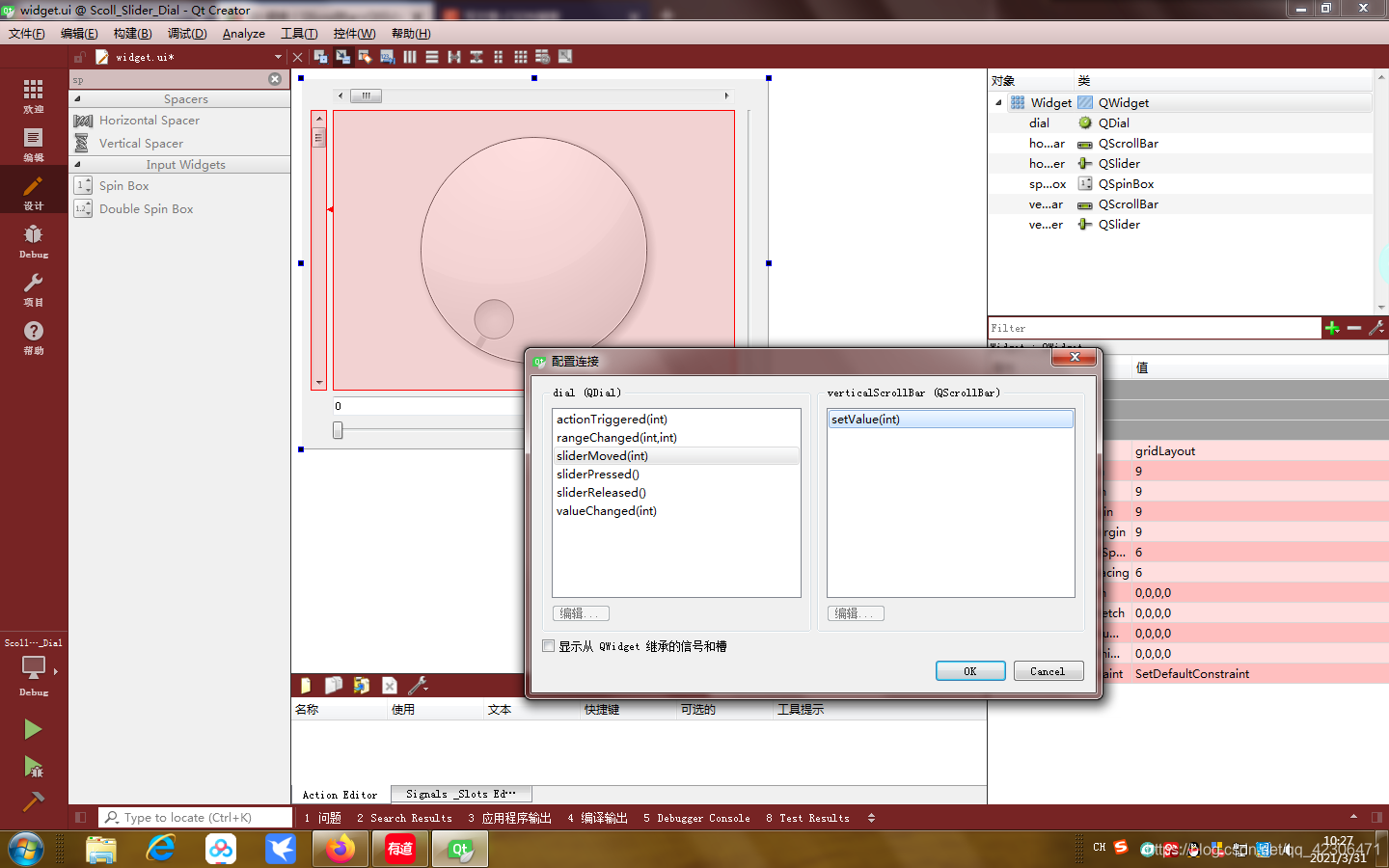
Task: Click Cancel in the connection dialog
Action: click(x=1049, y=670)
